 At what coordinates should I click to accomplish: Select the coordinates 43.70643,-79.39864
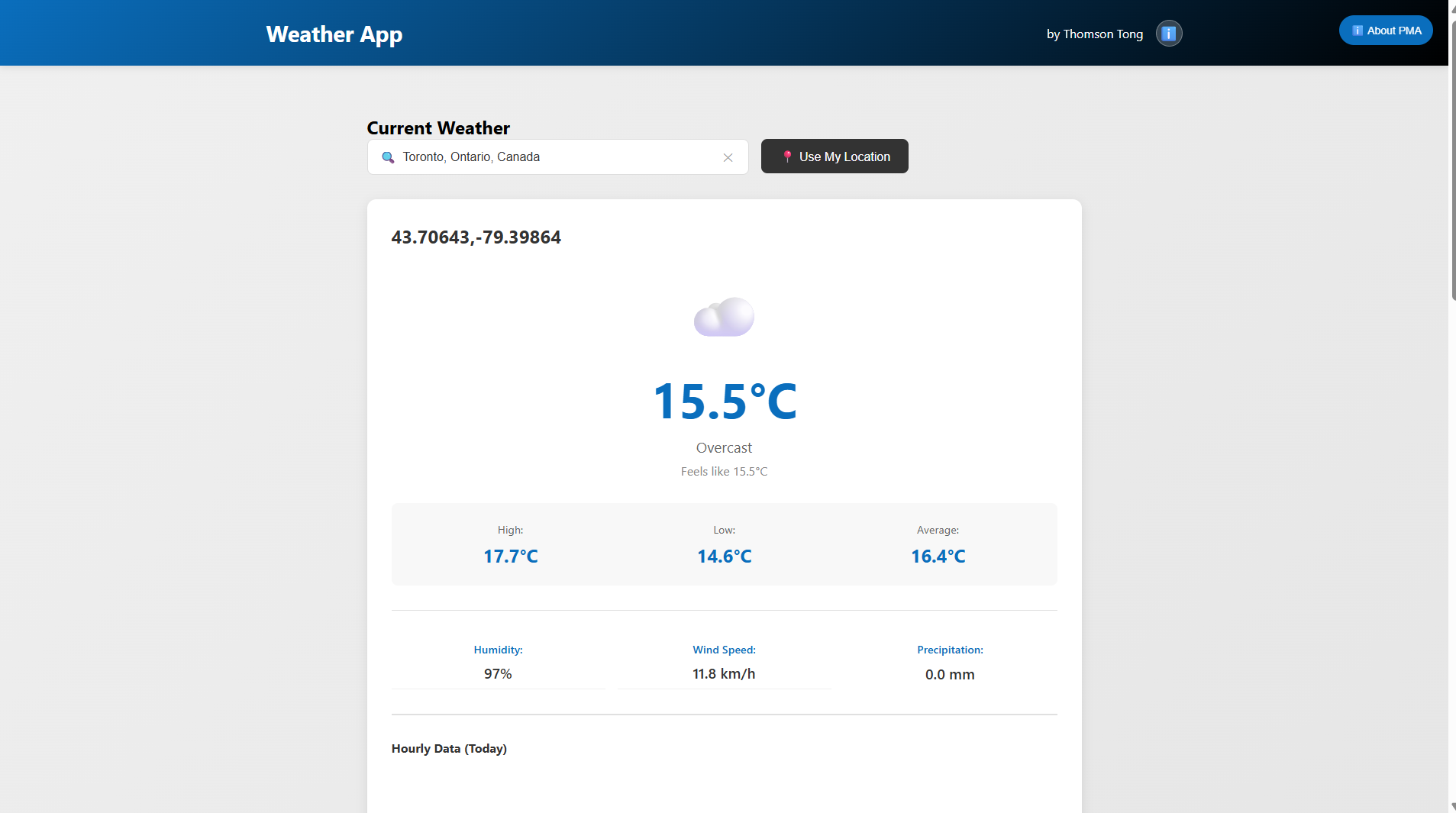(x=476, y=237)
